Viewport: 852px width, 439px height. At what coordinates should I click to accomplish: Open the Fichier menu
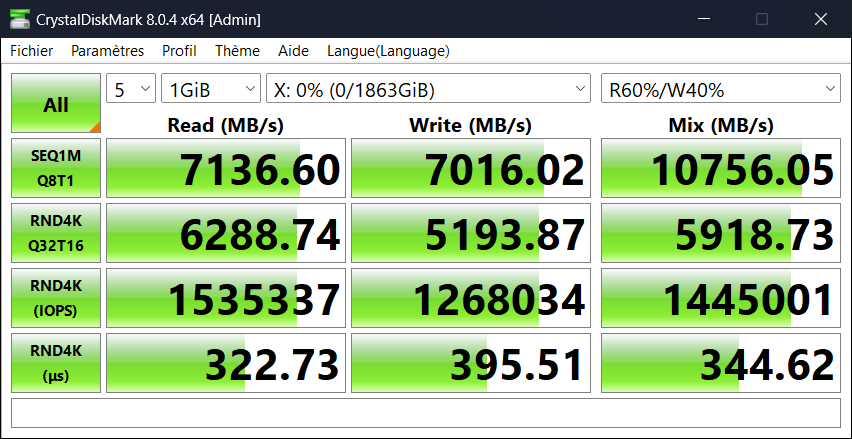tap(32, 51)
